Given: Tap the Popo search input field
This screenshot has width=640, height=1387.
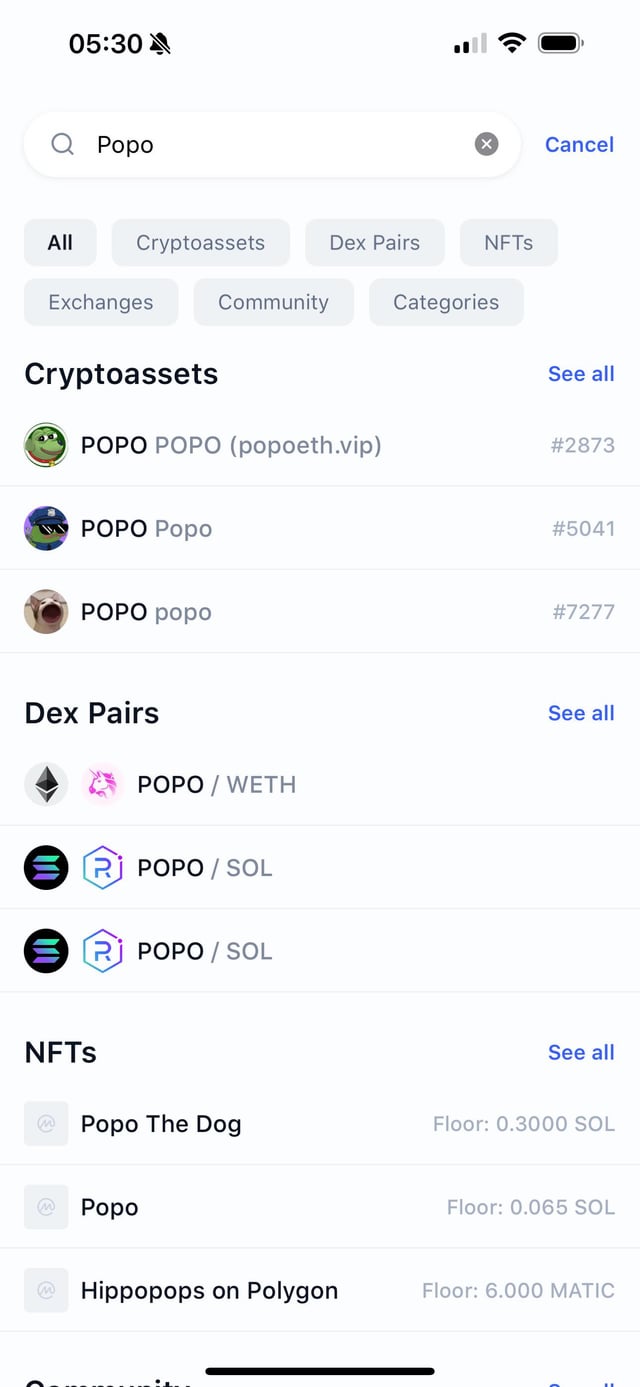Looking at the screenshot, I should tap(270, 145).
